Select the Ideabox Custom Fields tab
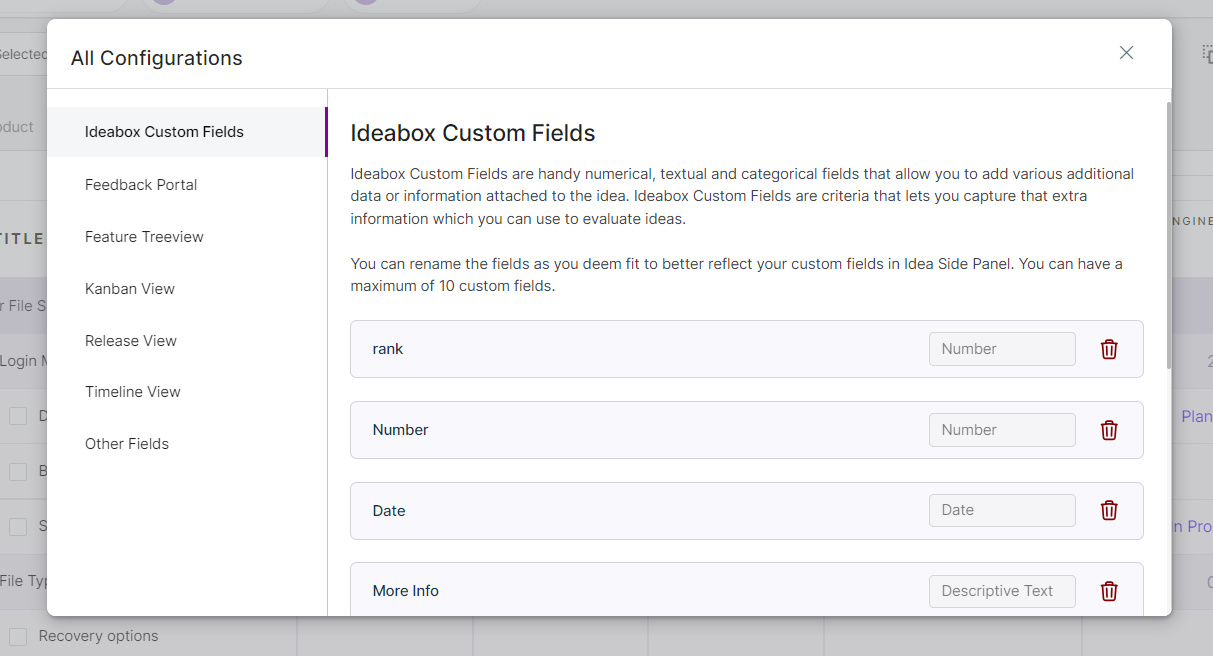 pos(164,132)
